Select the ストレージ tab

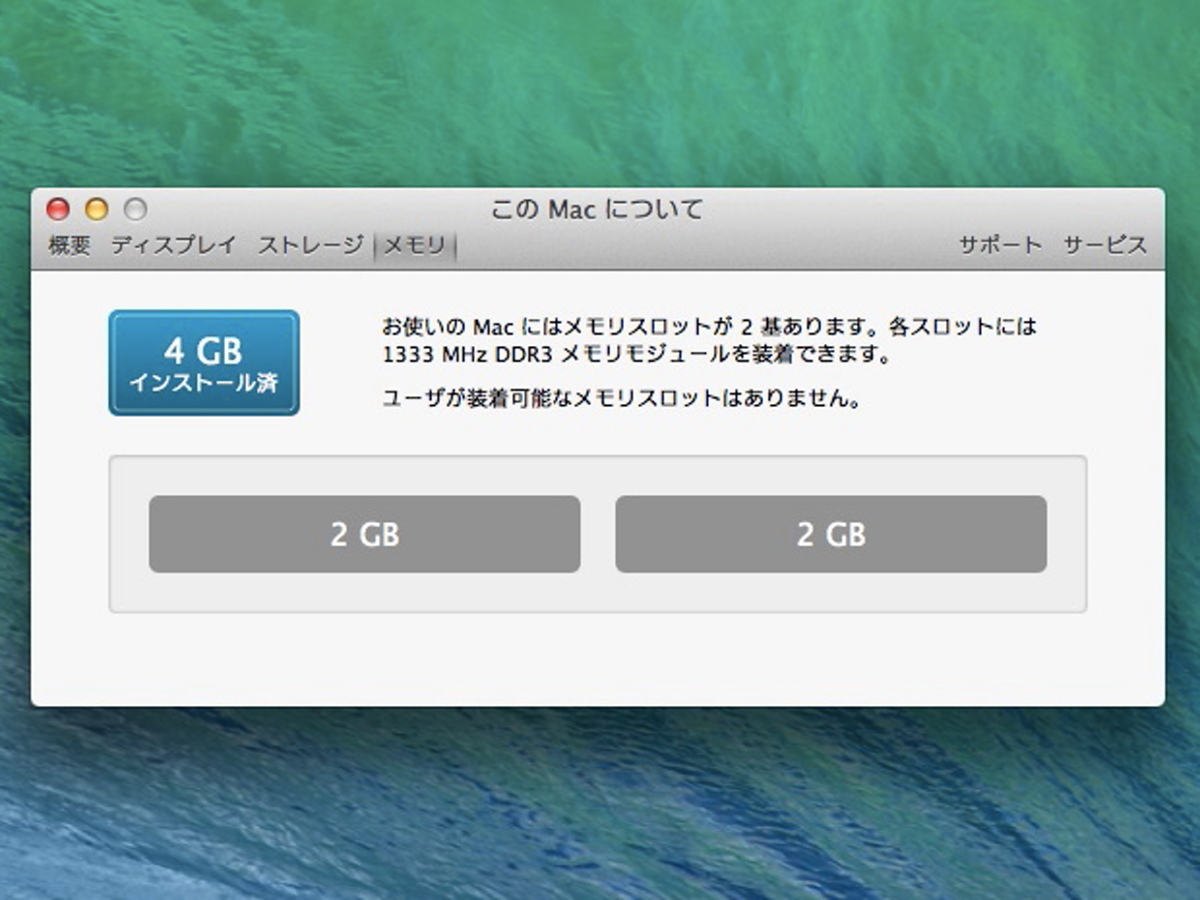(310, 245)
